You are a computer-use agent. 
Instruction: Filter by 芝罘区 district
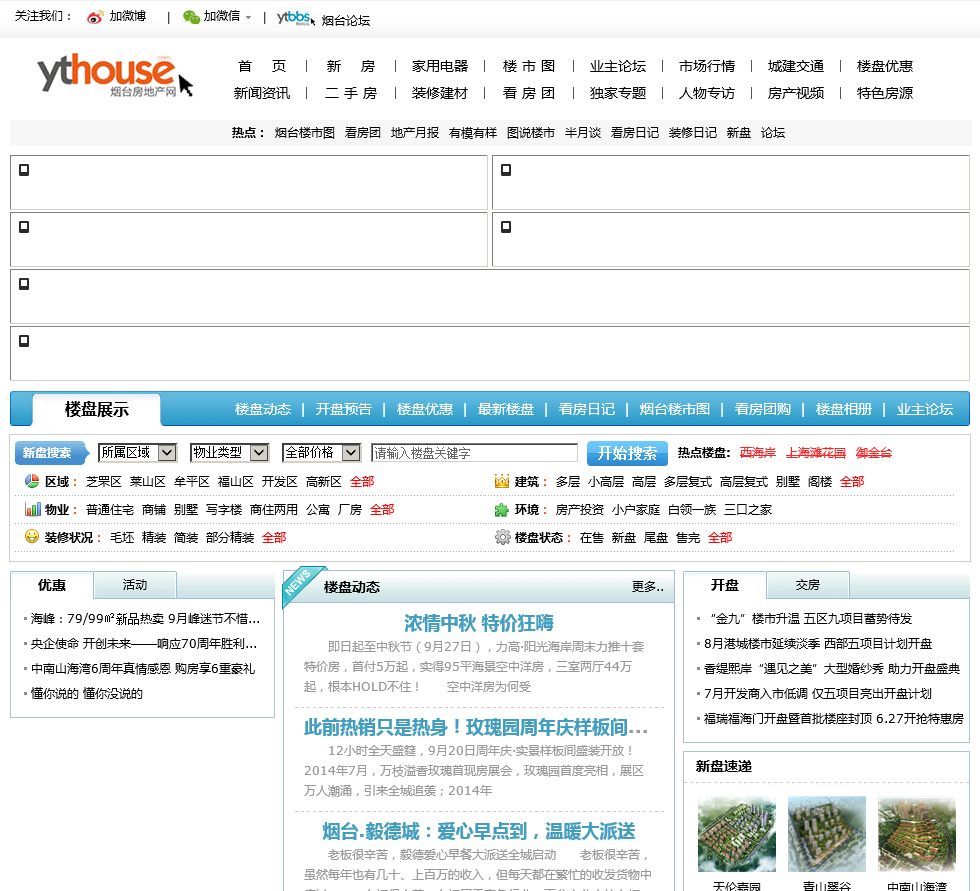tap(103, 482)
